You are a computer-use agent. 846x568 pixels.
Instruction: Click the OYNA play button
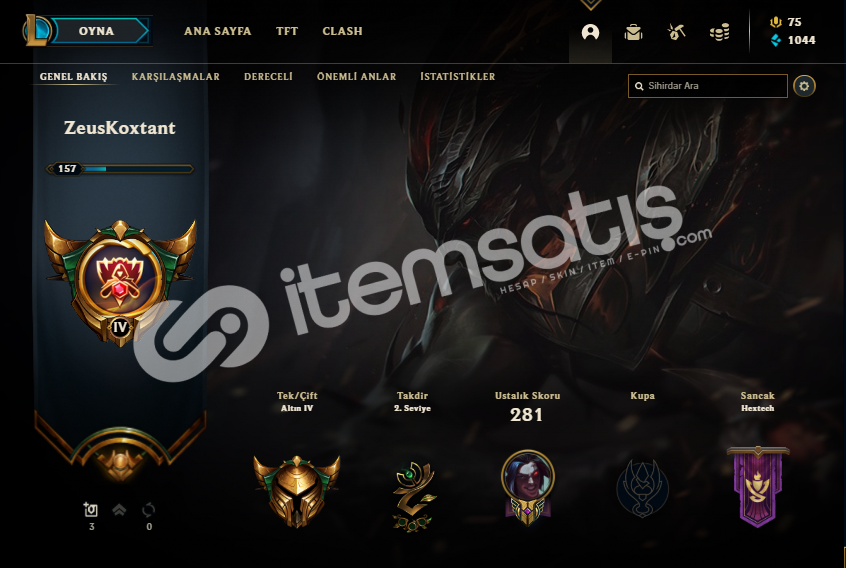pyautogui.click(x=98, y=31)
